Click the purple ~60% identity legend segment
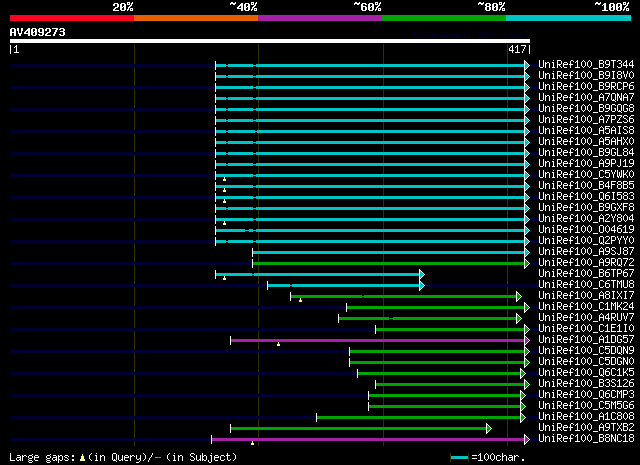Viewport: 640px width, 465px height. 320,18
